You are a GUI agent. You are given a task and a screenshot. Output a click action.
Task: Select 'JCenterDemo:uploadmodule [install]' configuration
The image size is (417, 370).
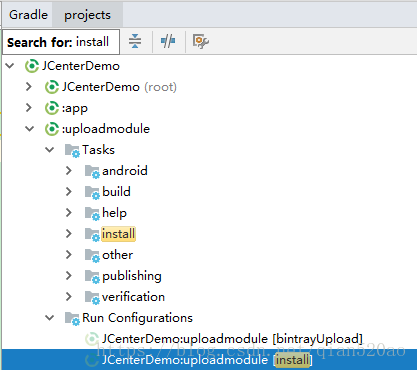[x=207, y=360]
